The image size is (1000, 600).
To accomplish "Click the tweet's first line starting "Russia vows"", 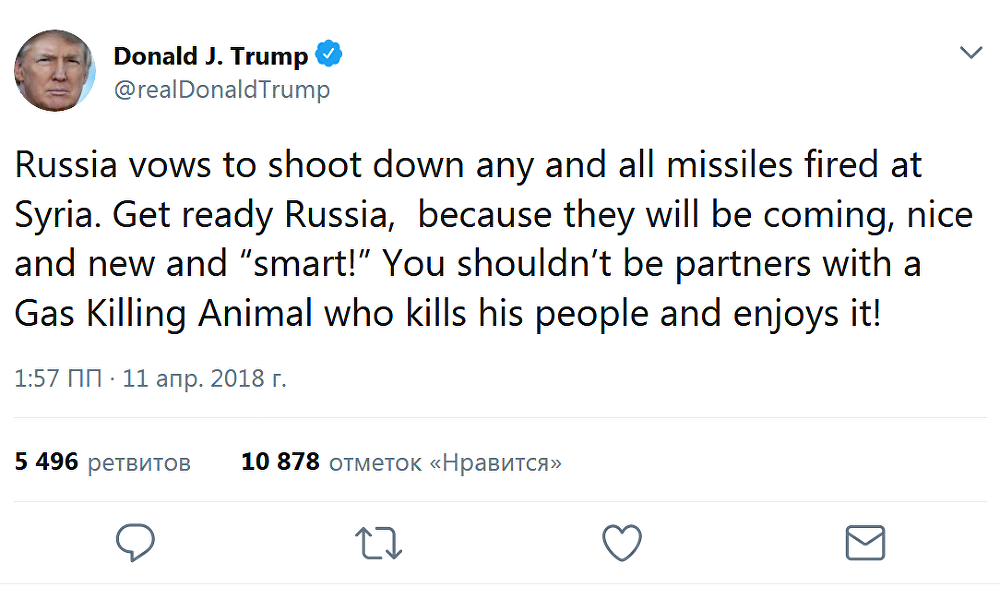I will [x=468, y=165].
